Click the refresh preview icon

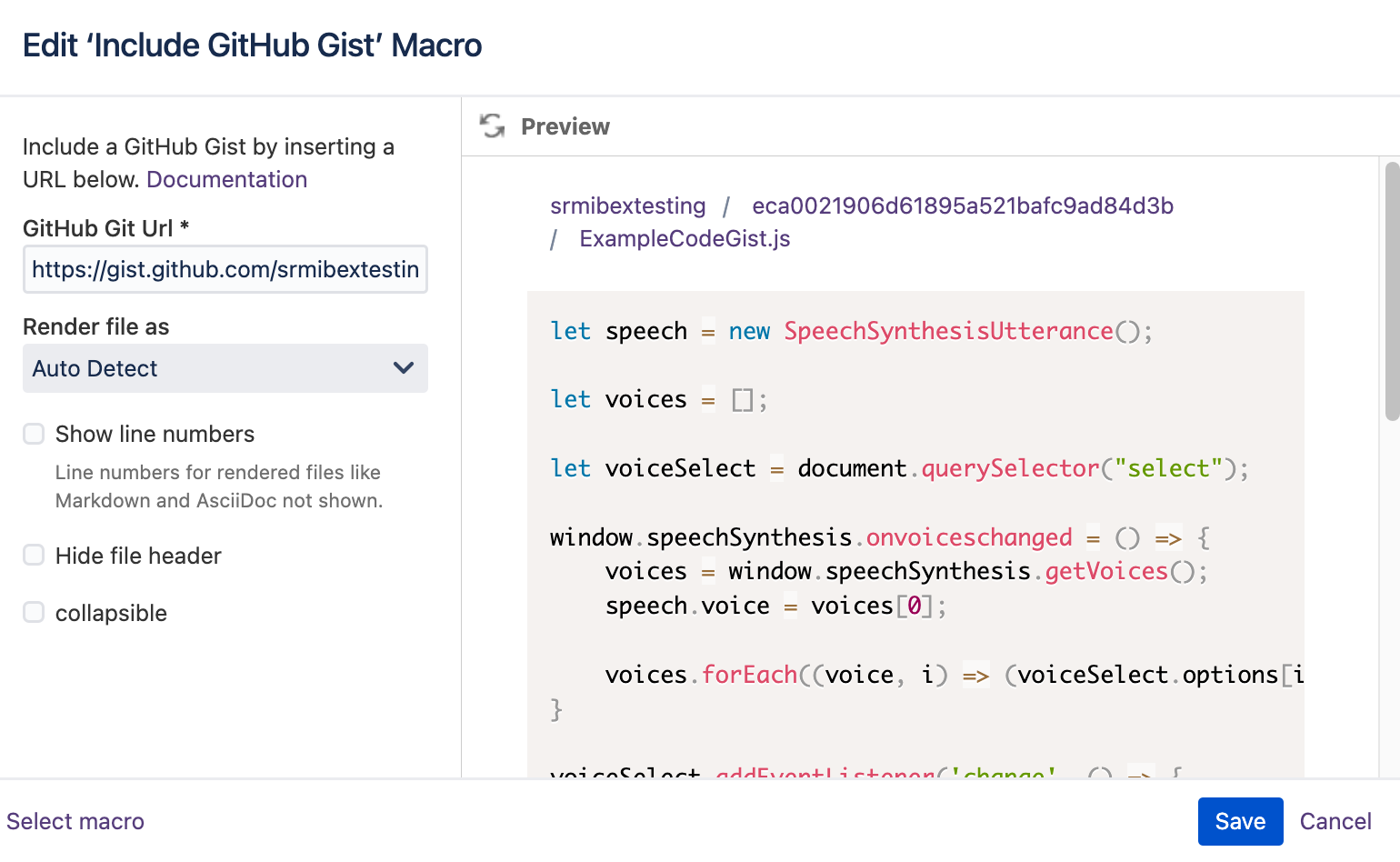pyautogui.click(x=492, y=126)
